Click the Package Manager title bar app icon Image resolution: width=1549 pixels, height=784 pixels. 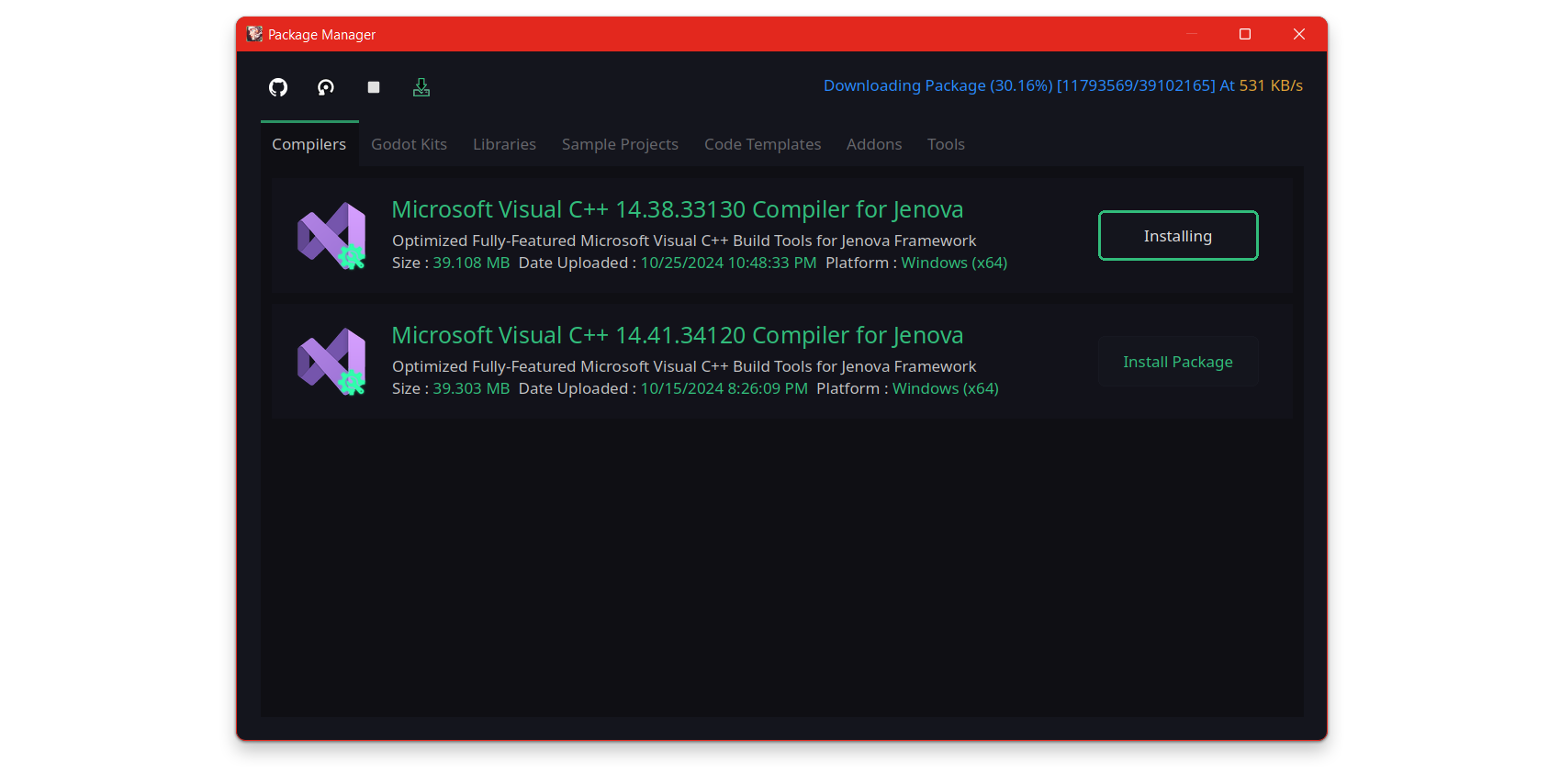(254, 34)
